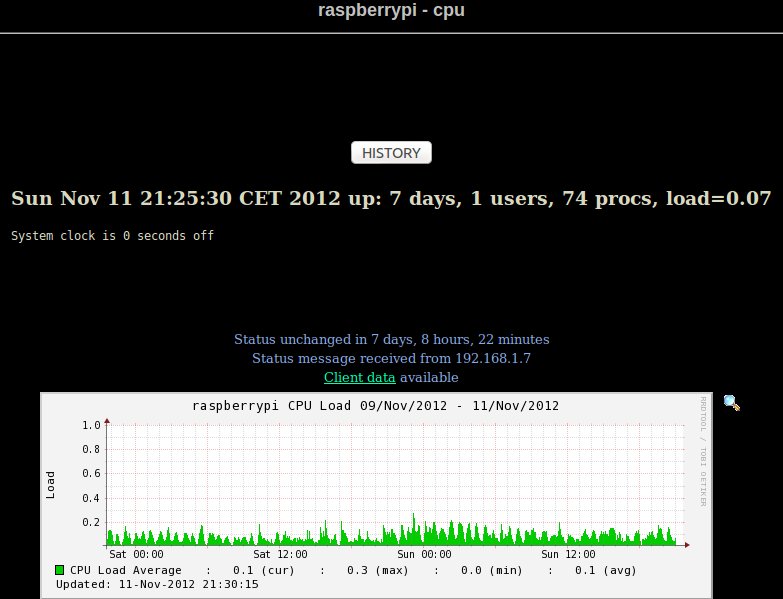
Task: Open the Client data link
Action: coord(360,377)
